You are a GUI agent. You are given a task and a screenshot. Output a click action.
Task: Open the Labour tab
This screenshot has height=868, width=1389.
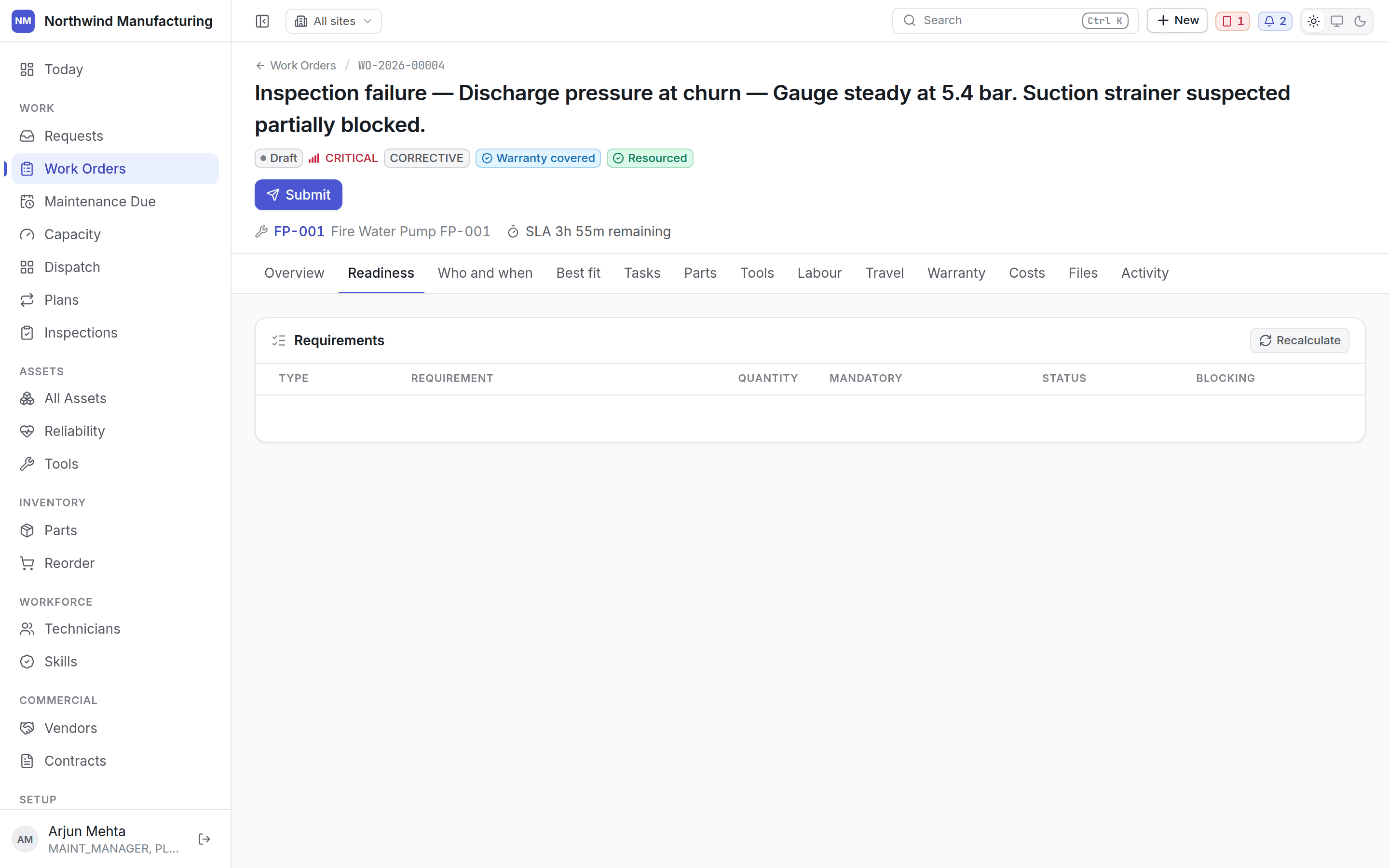click(819, 273)
